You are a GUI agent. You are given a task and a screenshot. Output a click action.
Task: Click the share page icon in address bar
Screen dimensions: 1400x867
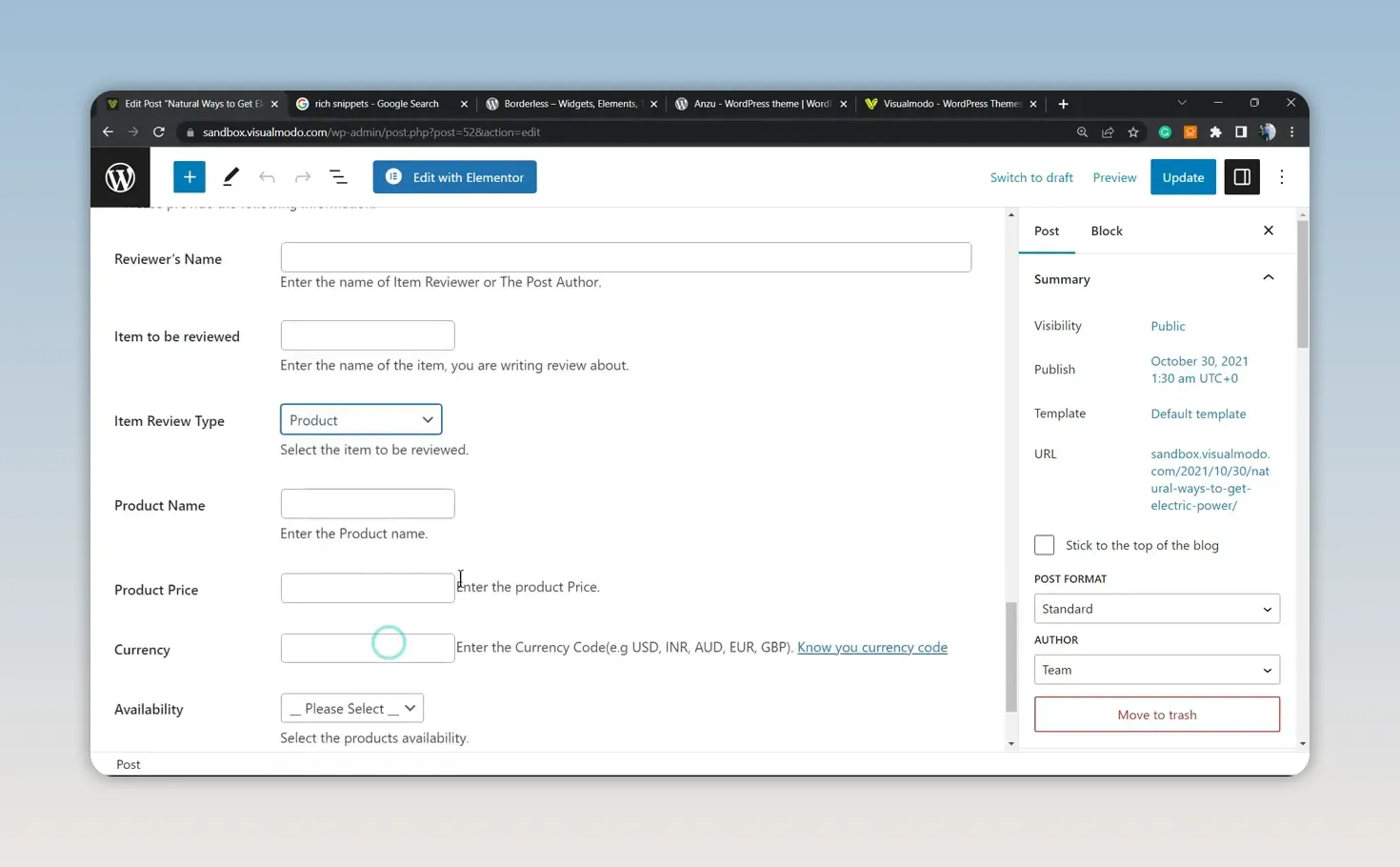1108,132
